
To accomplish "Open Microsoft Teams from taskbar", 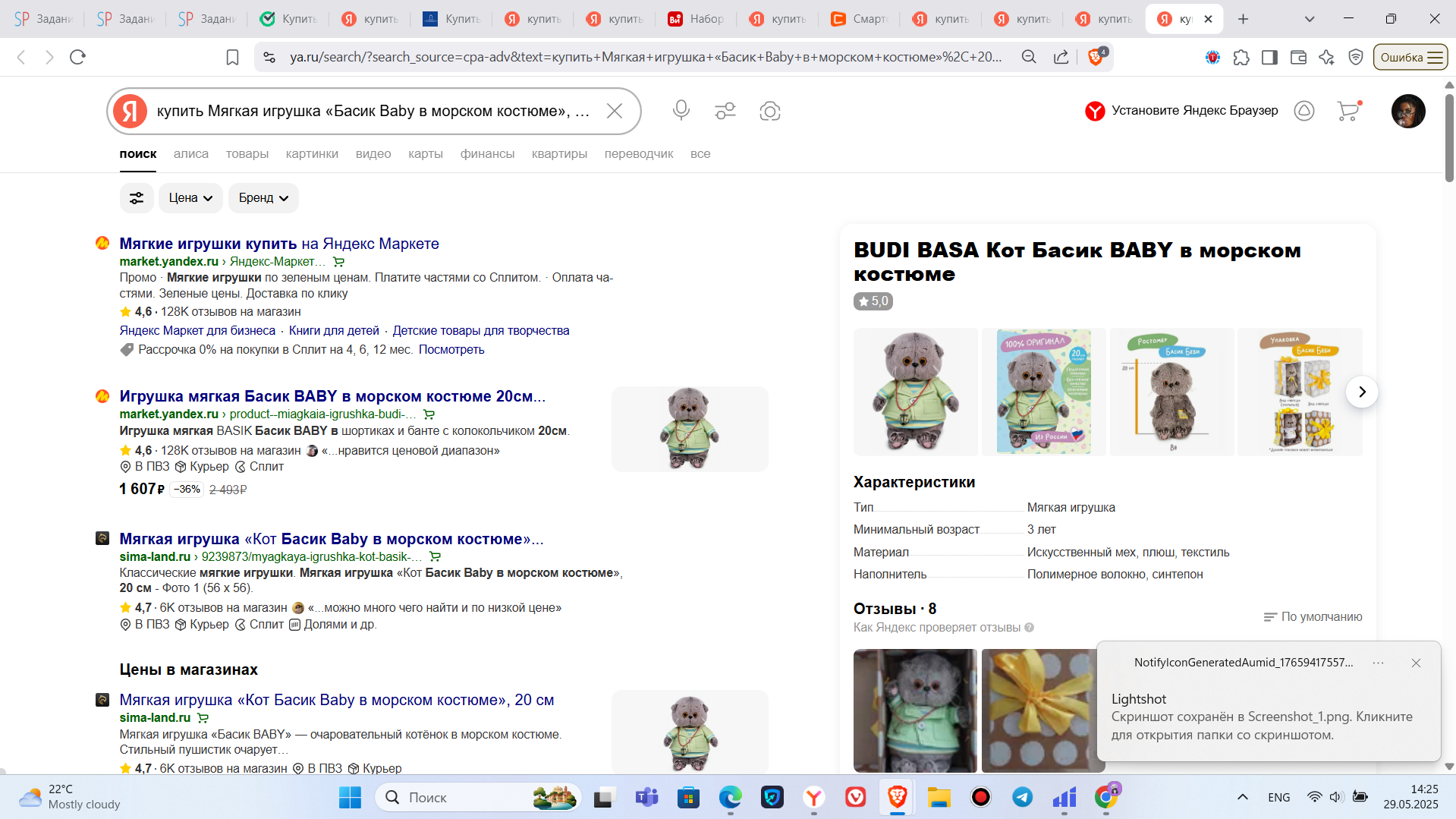I will pyautogui.click(x=646, y=797).
